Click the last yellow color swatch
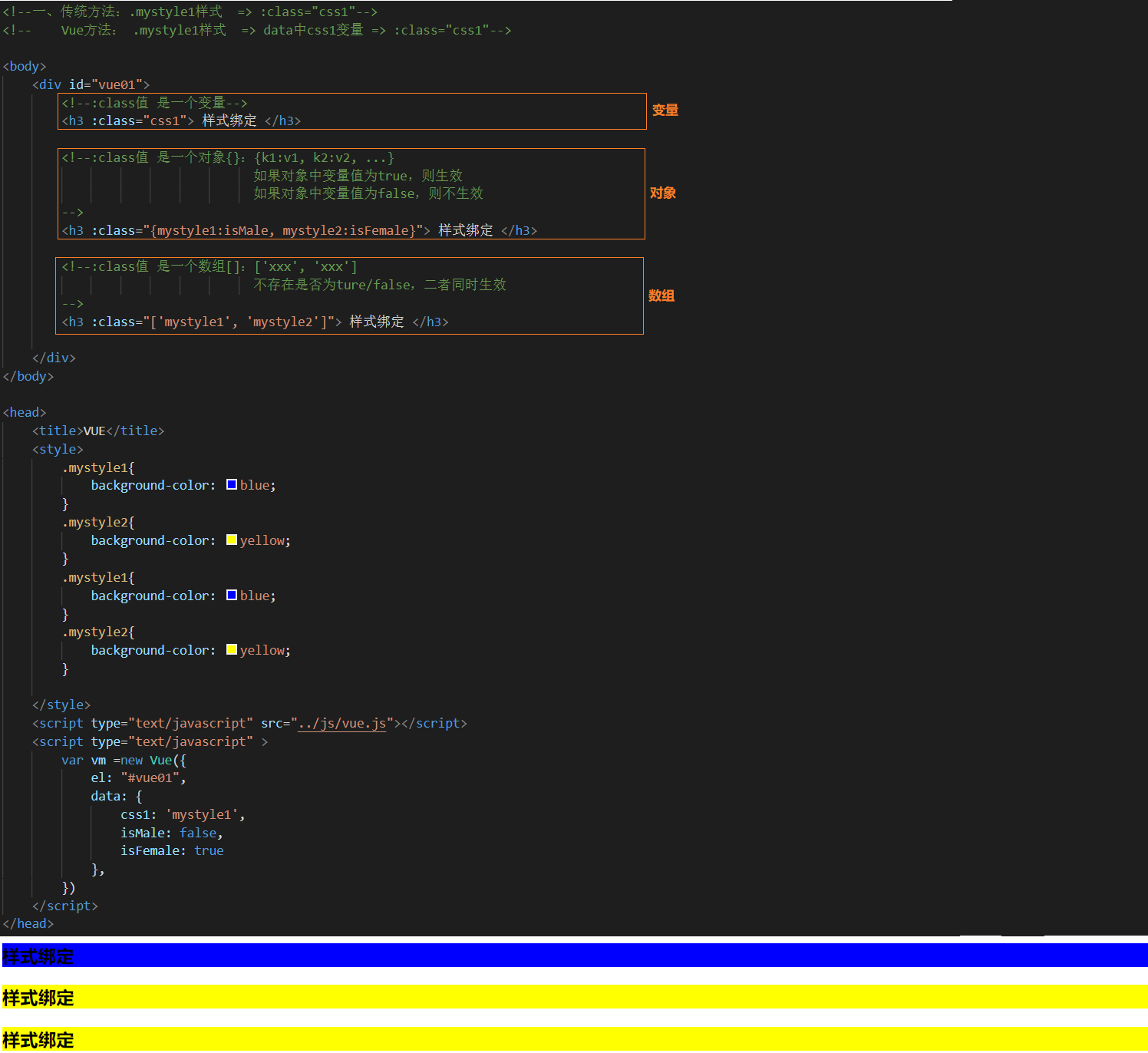The width and height of the screenshot is (1148, 1053). click(232, 650)
